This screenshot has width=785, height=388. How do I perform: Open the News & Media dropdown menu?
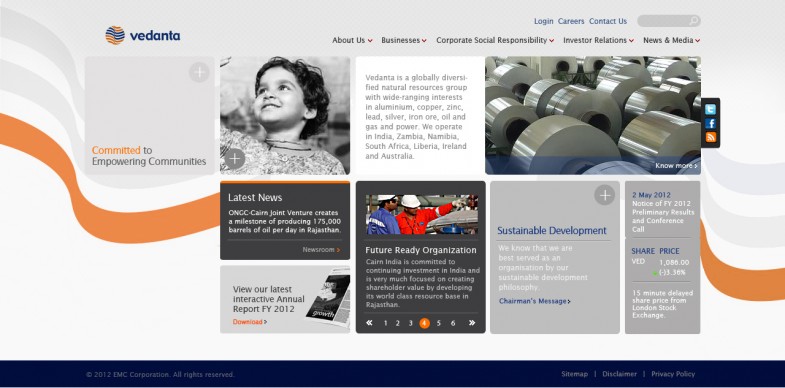(x=671, y=40)
